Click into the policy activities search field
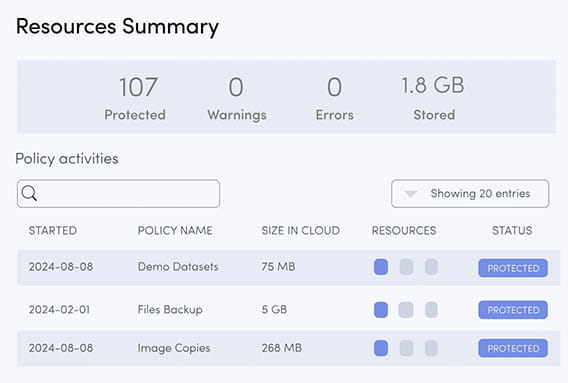This screenshot has height=383, width=568. (x=118, y=193)
